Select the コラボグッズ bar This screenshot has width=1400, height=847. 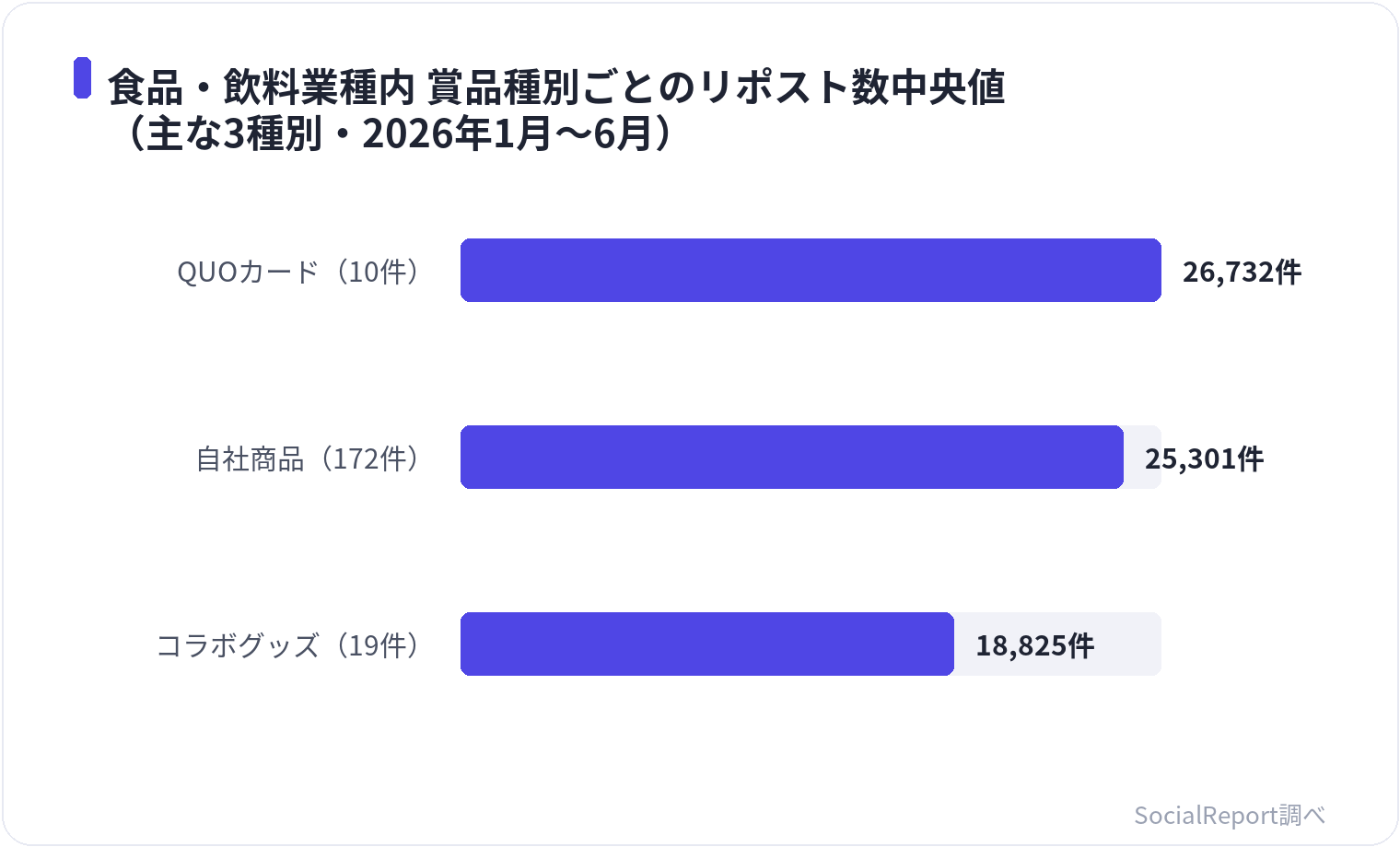click(707, 644)
